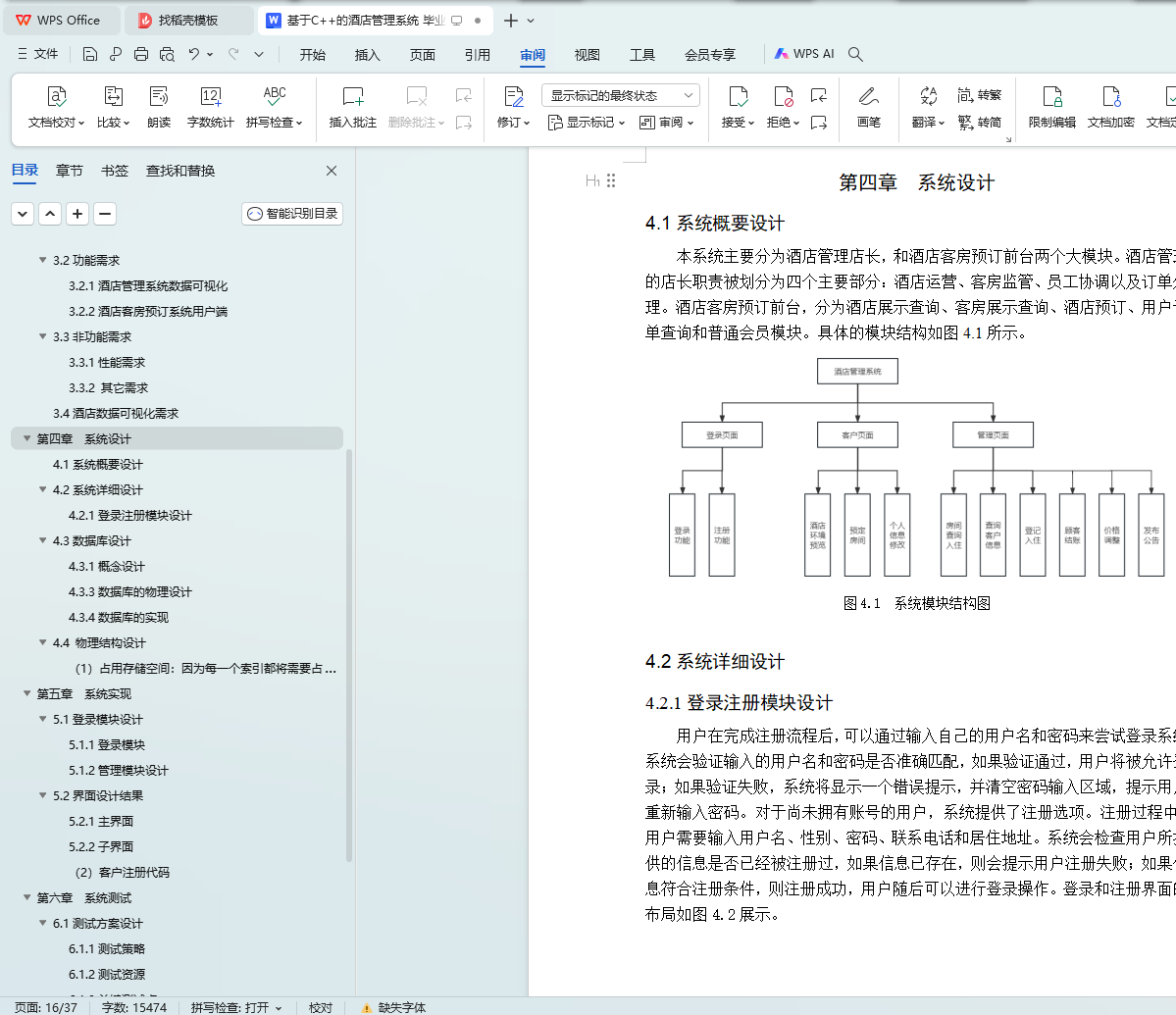This screenshot has width=1176, height=1015.
Task: Click 校对 in the status bar
Action: (321, 1007)
